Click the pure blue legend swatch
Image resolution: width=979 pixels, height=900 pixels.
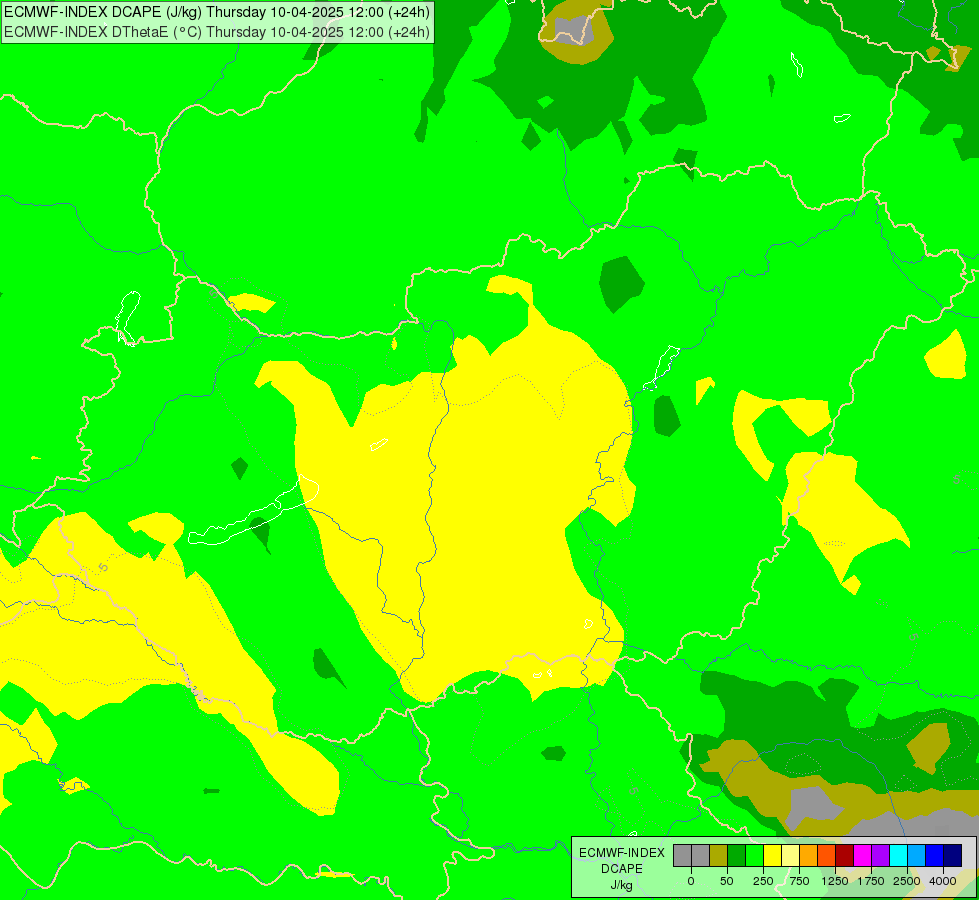(x=935, y=855)
